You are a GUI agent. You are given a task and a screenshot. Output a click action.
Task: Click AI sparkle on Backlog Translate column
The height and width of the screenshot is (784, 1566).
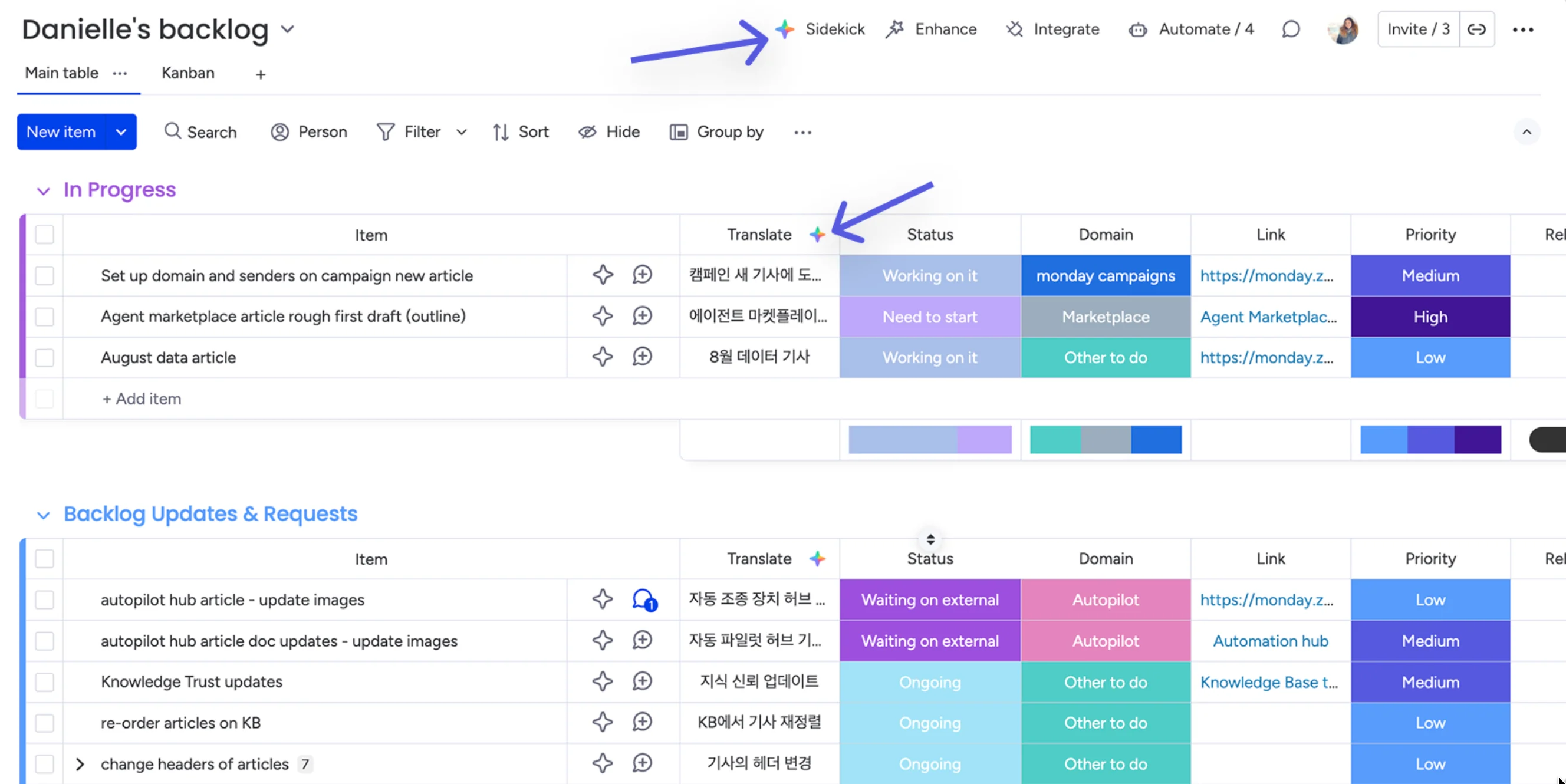pyautogui.click(x=817, y=558)
